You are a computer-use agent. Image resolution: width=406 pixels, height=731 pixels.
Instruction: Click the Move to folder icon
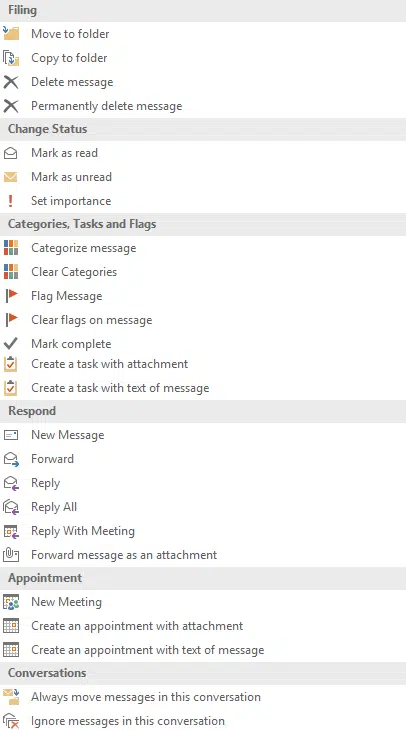[11, 34]
